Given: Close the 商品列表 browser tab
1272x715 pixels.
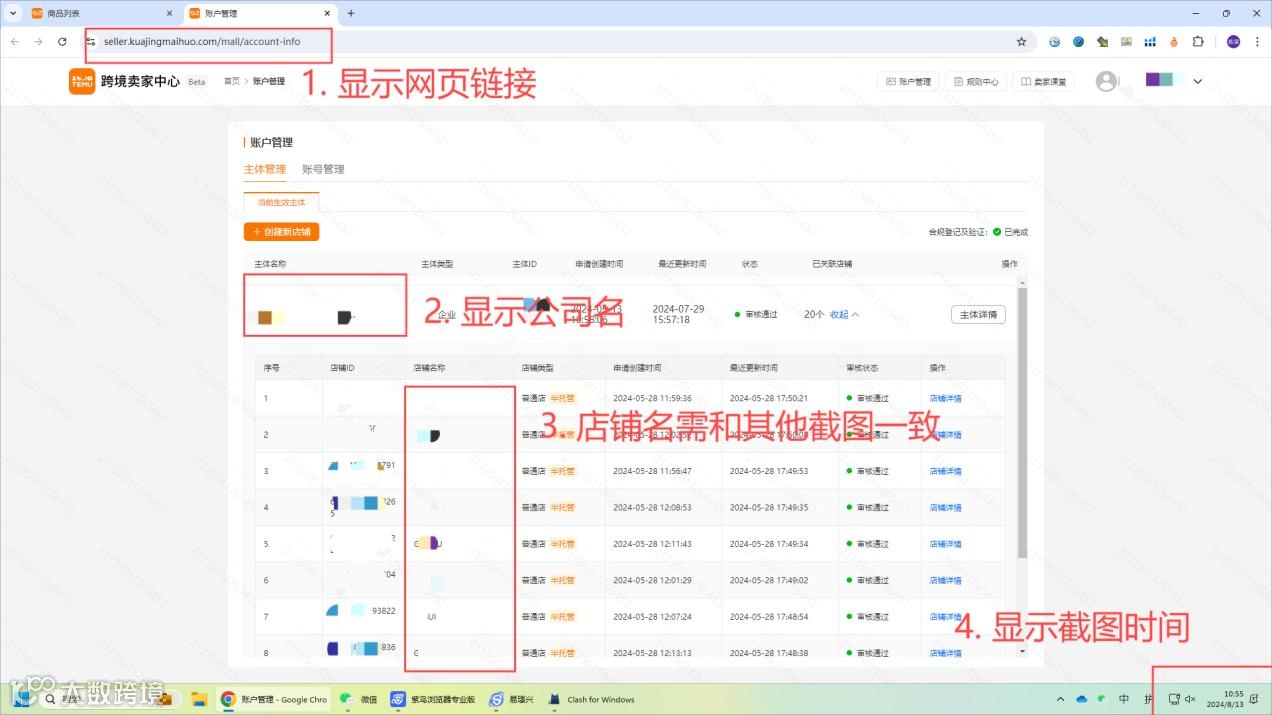Looking at the screenshot, I should [170, 13].
